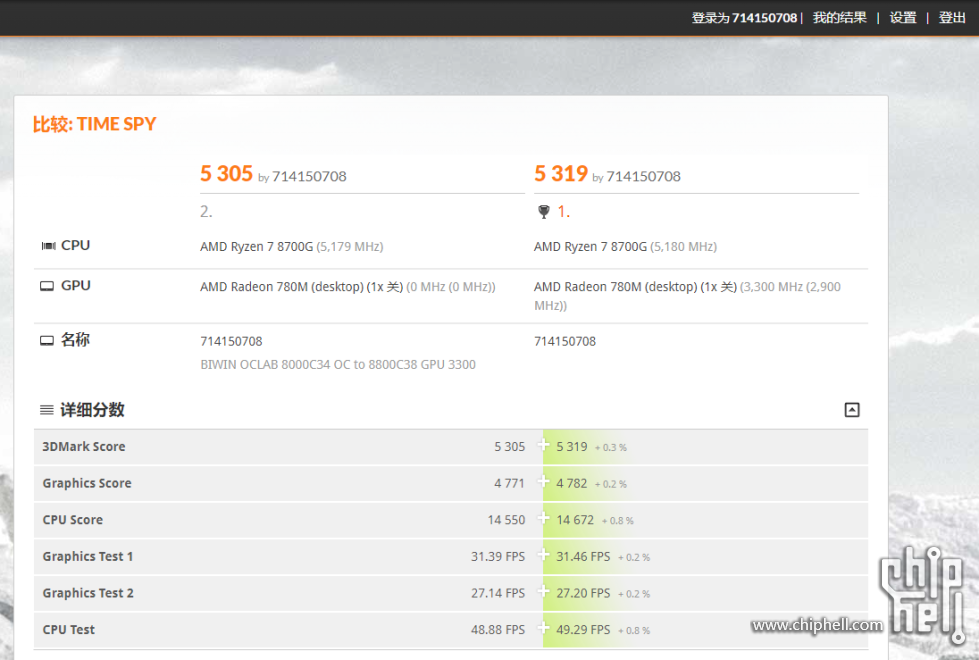This screenshot has height=660, width=979.
Task: Click the monitor icon beside GPU
Action: click(47, 286)
